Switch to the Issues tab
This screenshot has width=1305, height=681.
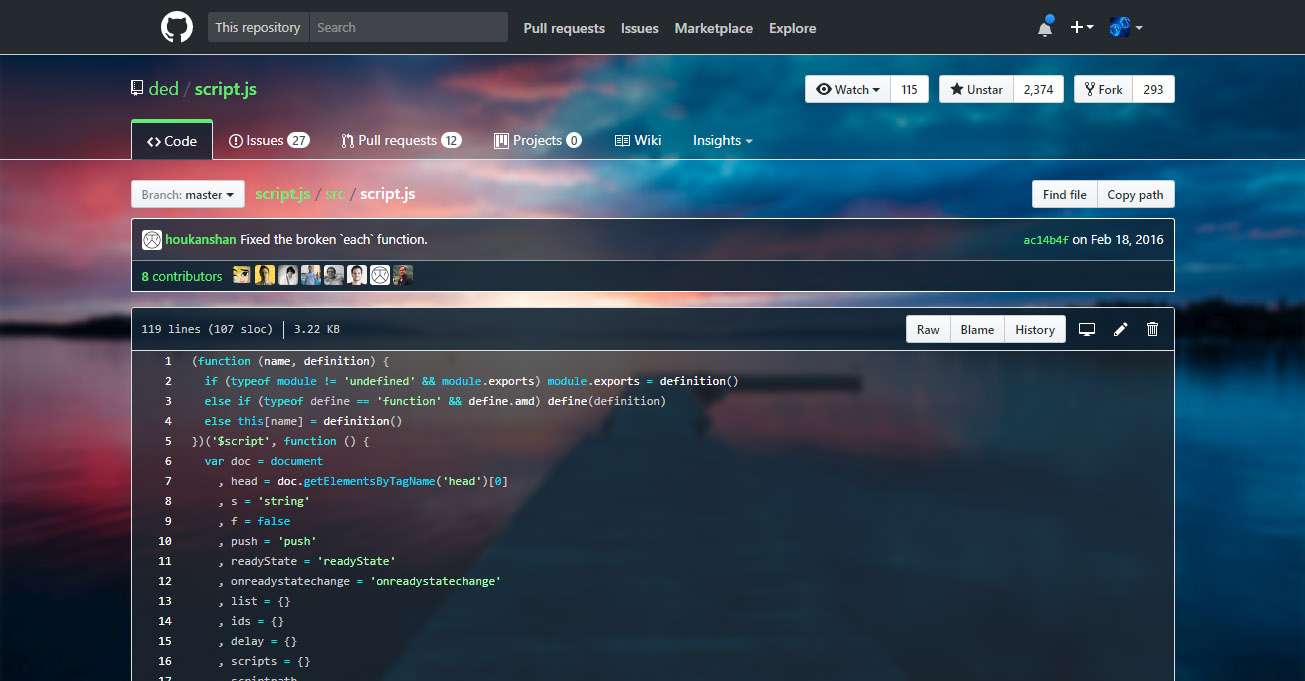coord(268,140)
